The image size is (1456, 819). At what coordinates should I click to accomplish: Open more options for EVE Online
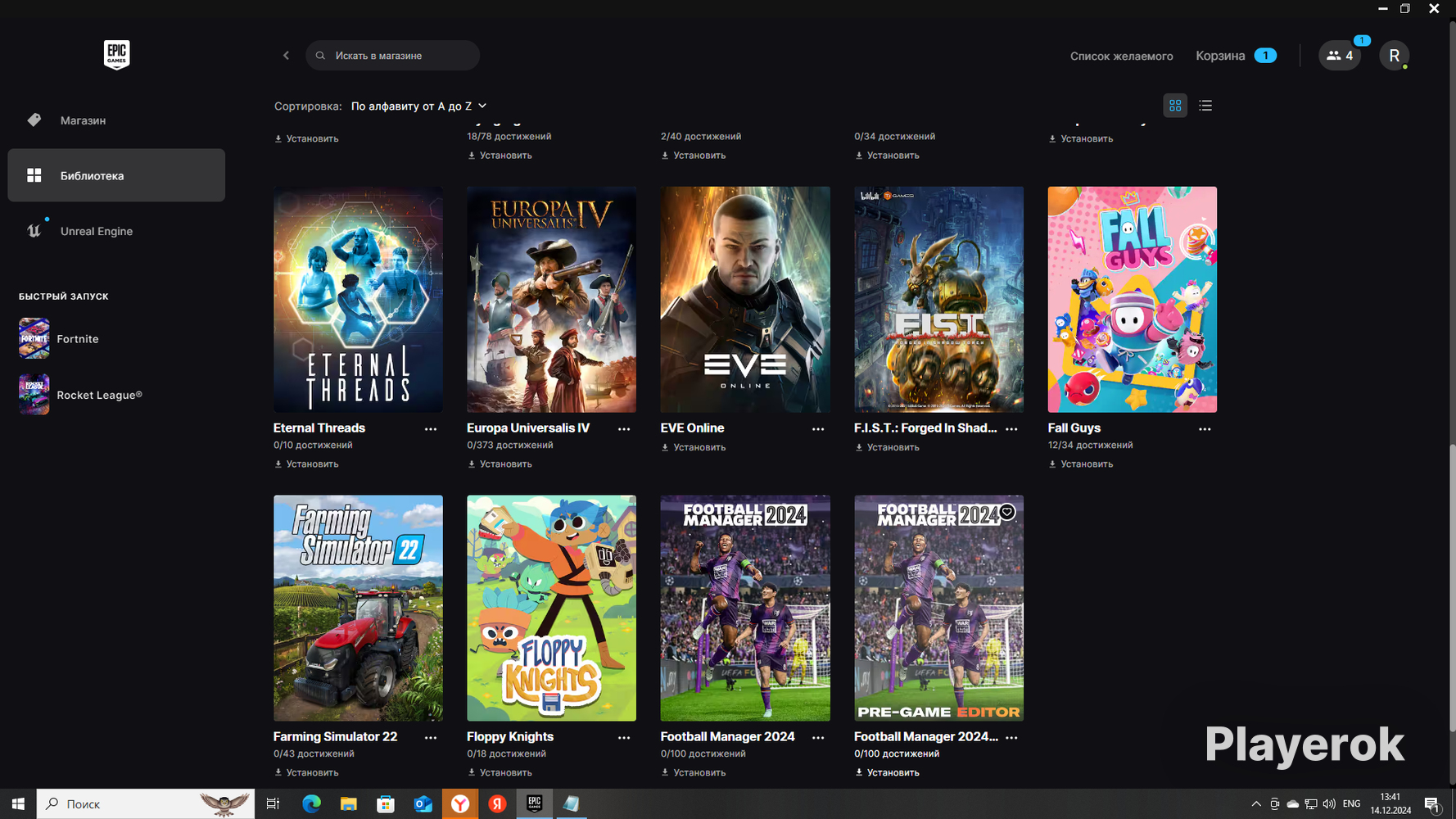tap(818, 429)
